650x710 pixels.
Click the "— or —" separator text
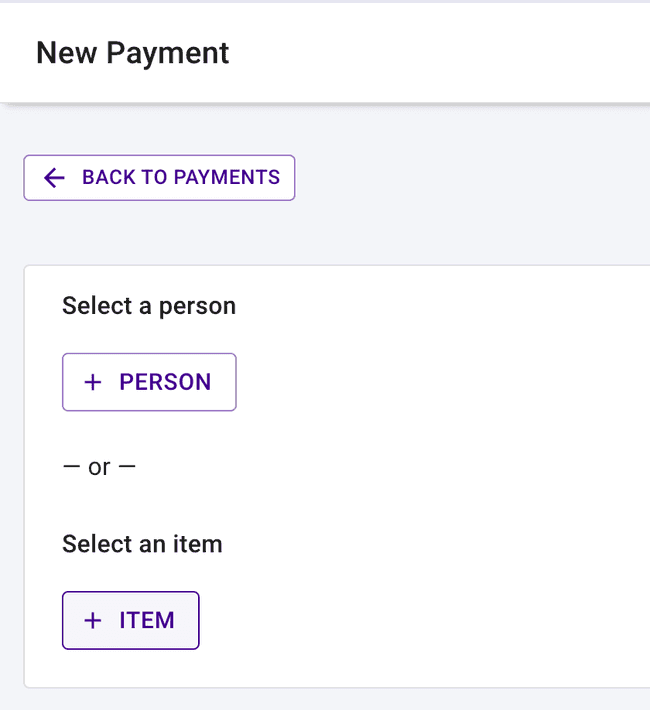coord(98,467)
